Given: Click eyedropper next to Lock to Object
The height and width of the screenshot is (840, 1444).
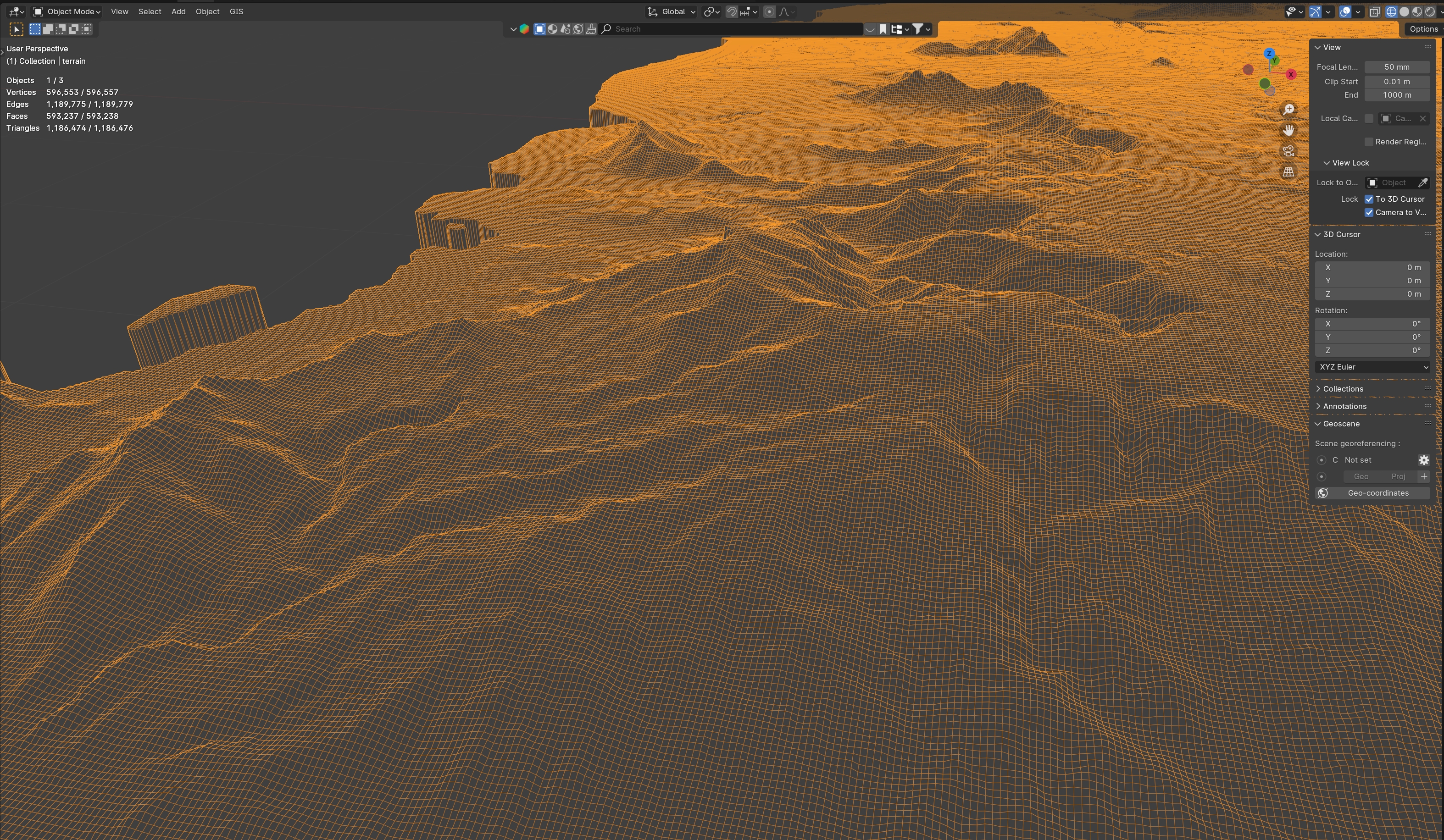Looking at the screenshot, I should (1422, 182).
